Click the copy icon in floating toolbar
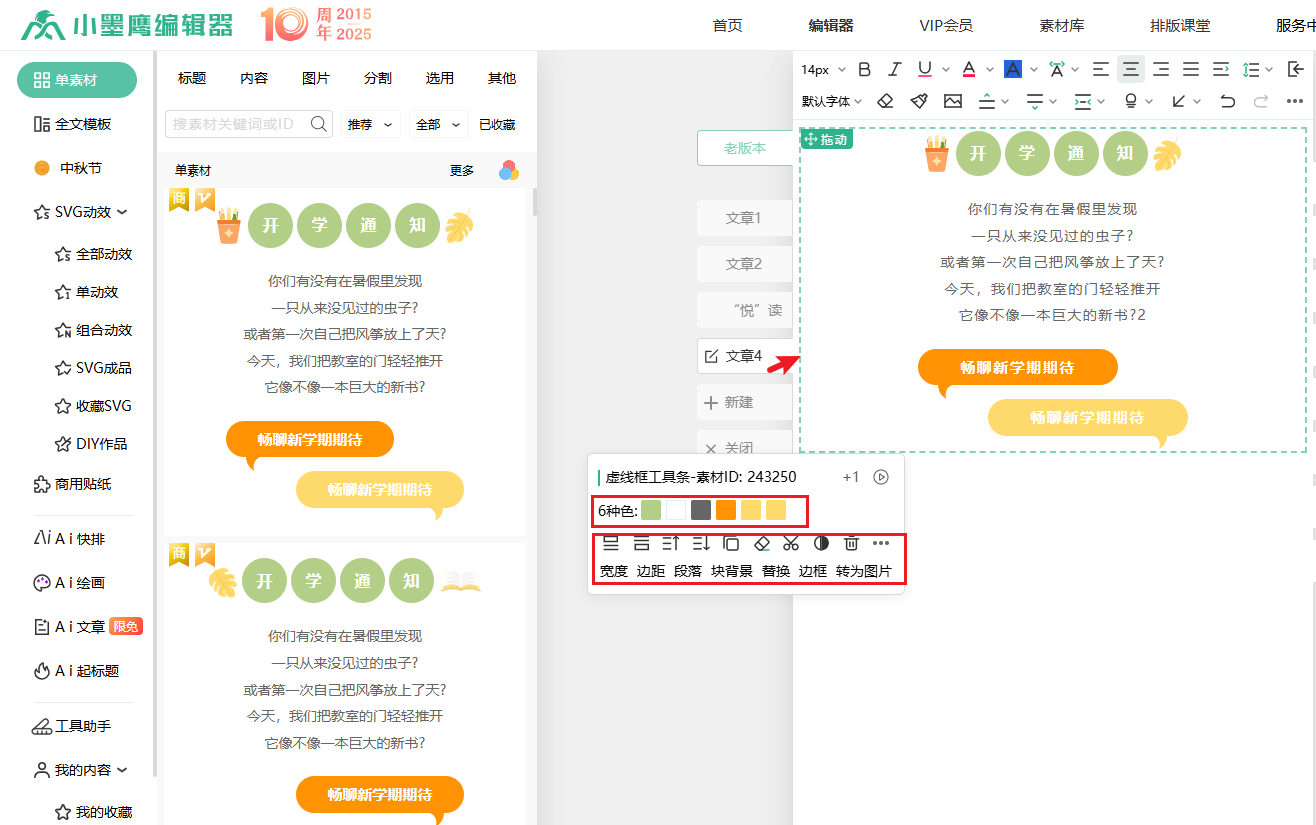This screenshot has height=825, width=1316. tap(731, 543)
